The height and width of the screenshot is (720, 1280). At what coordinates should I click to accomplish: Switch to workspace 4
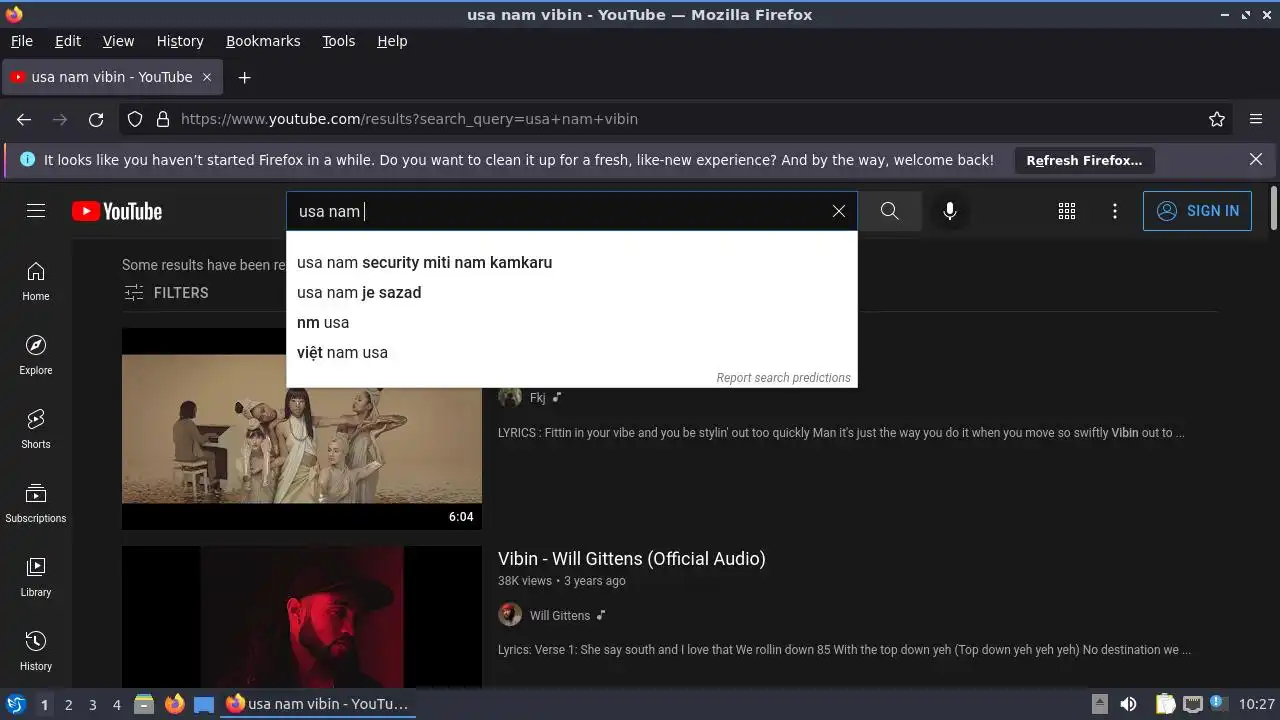[x=116, y=704]
